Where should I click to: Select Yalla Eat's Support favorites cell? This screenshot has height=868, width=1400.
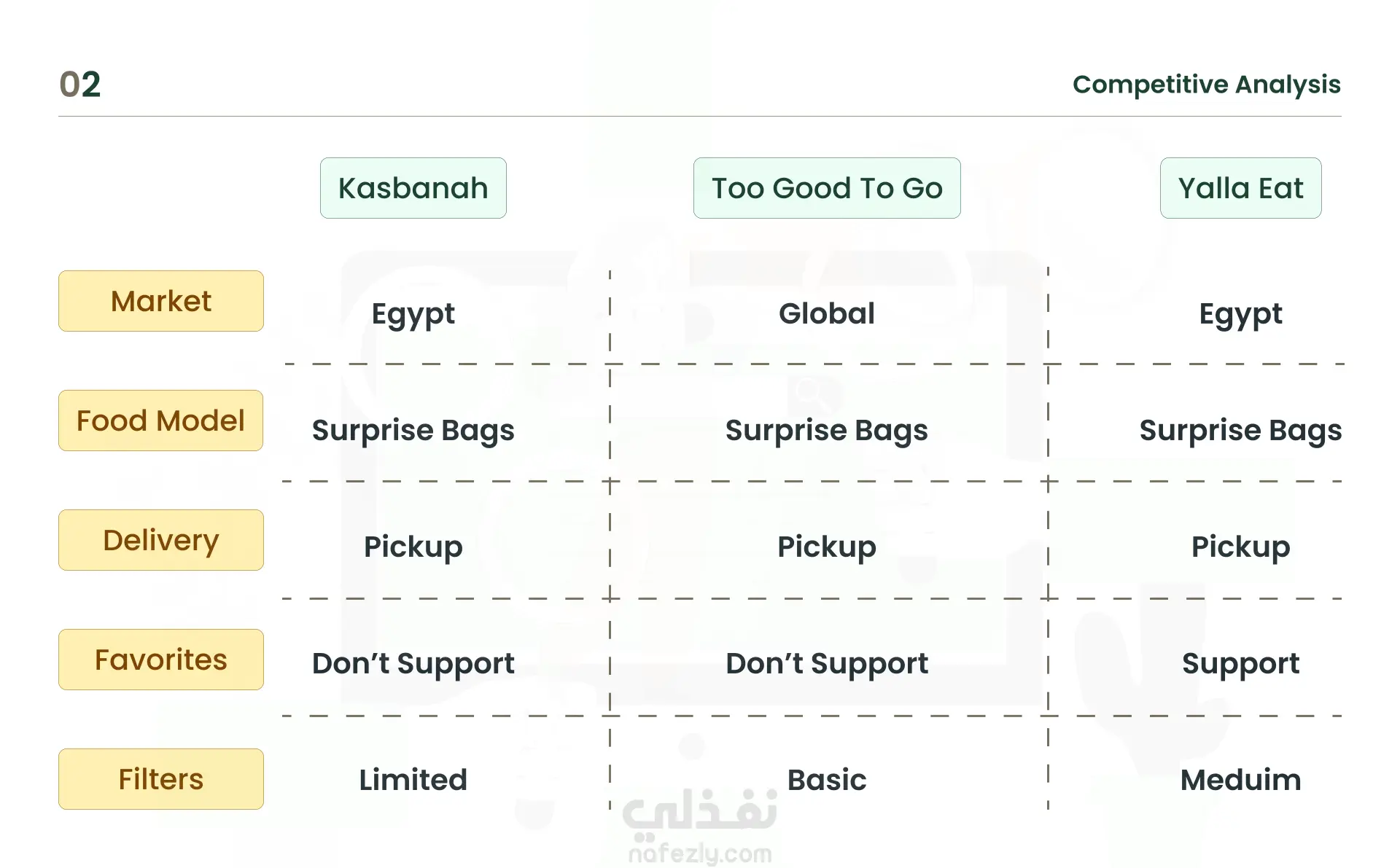point(1241,664)
